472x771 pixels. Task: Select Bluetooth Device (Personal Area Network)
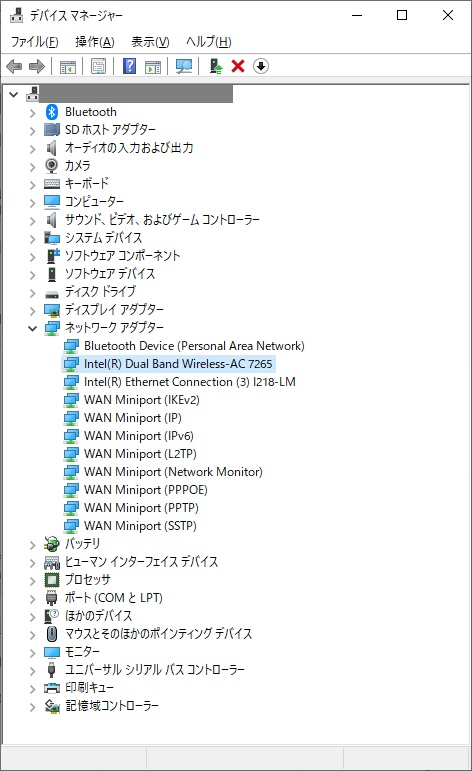click(x=194, y=346)
